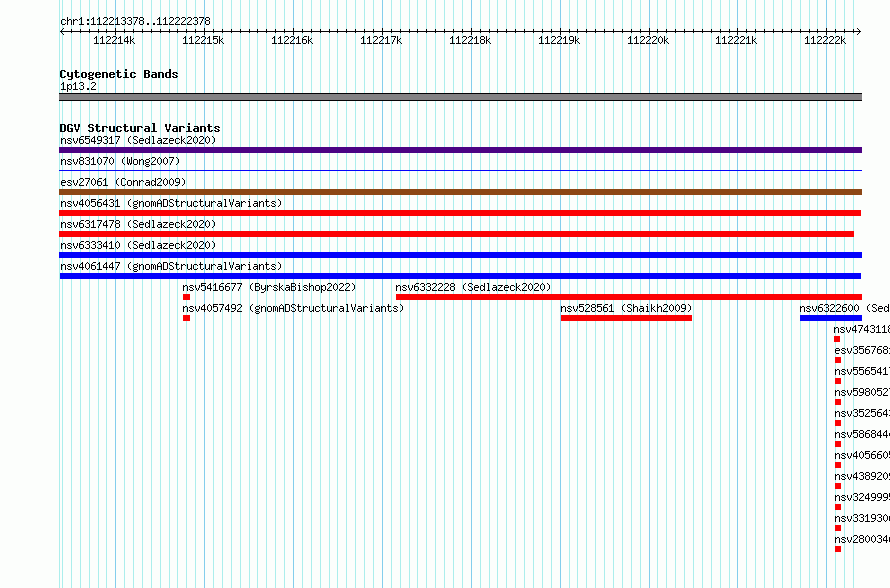Viewport: 890px width, 588px height.
Task: Open the label beginning nsv586844
Action: [x=862, y=434]
